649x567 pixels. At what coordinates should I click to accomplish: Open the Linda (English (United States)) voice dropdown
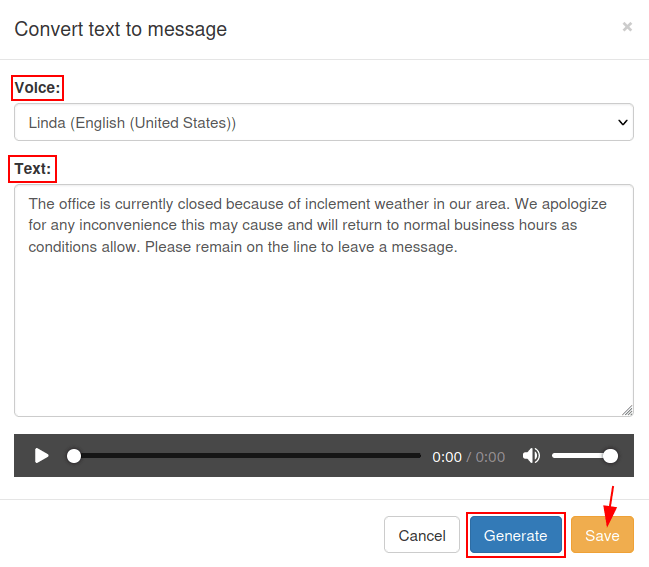pos(323,123)
